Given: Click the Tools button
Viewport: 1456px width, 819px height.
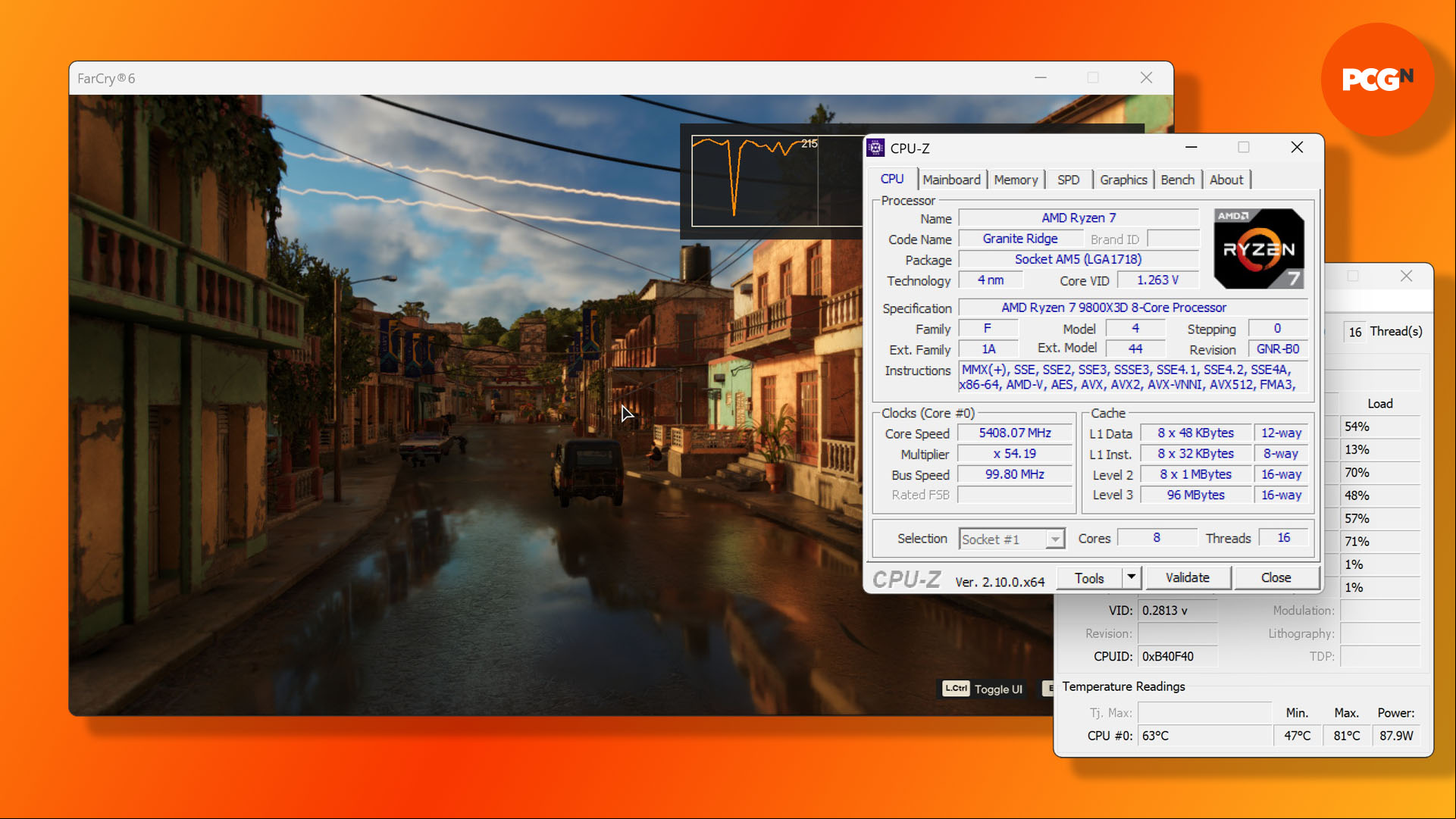Looking at the screenshot, I should 1089,577.
